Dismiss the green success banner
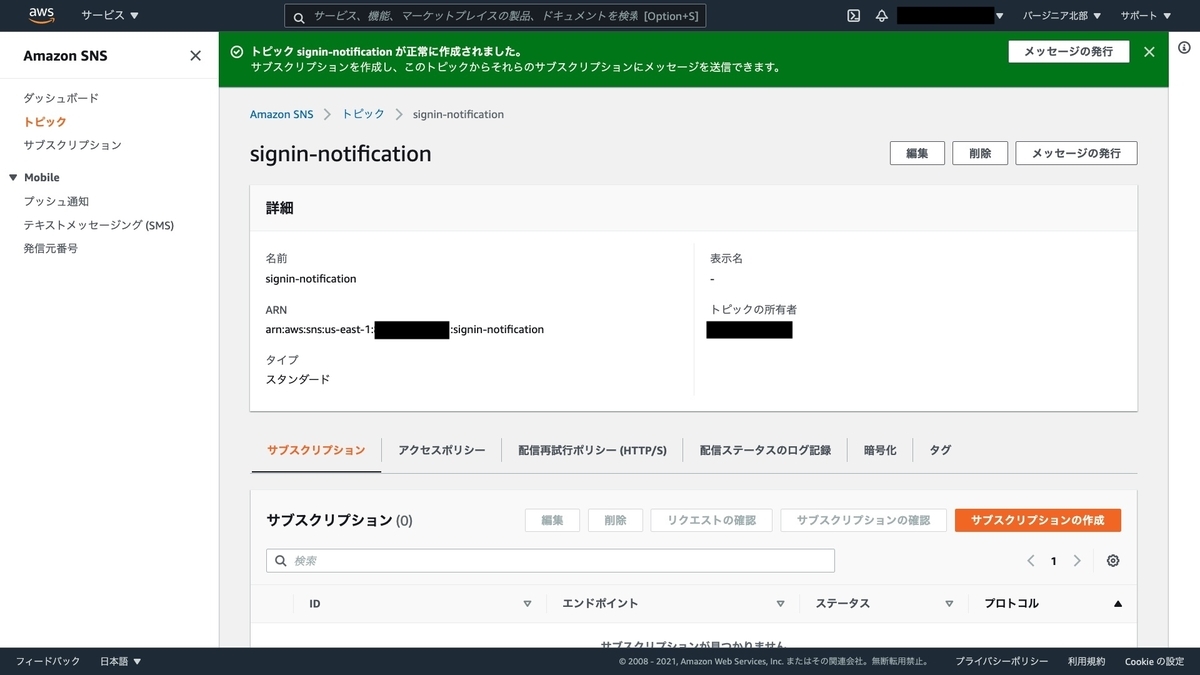The width and height of the screenshot is (1200, 675). (x=1149, y=52)
